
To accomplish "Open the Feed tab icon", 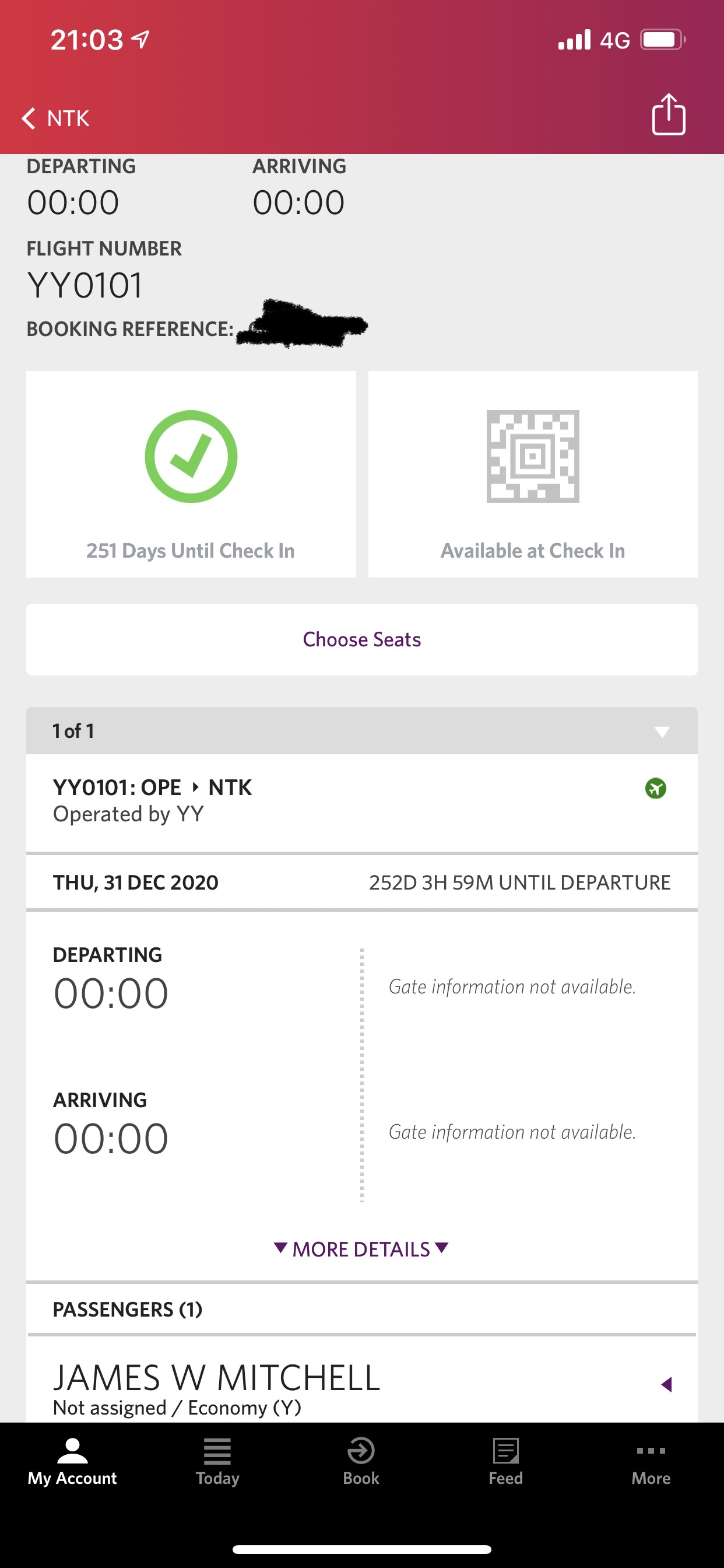I will [x=505, y=1451].
